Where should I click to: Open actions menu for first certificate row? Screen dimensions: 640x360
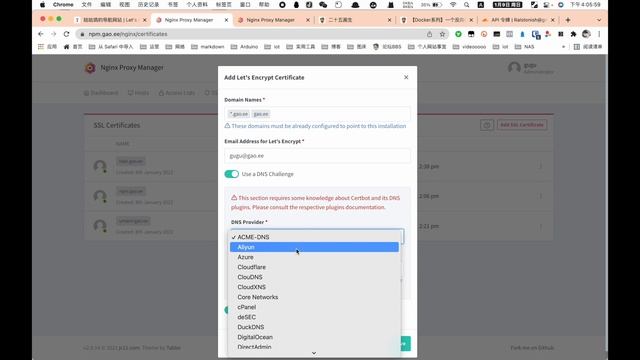[540, 166]
